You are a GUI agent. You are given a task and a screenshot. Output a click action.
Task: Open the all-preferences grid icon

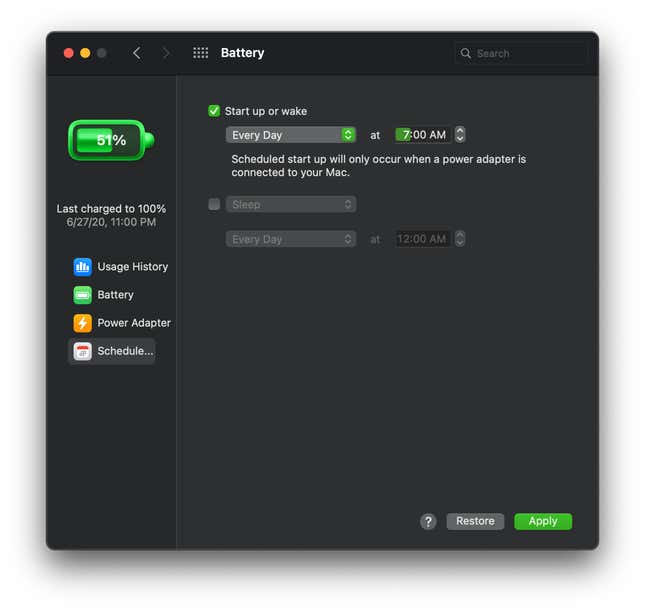tap(201, 53)
